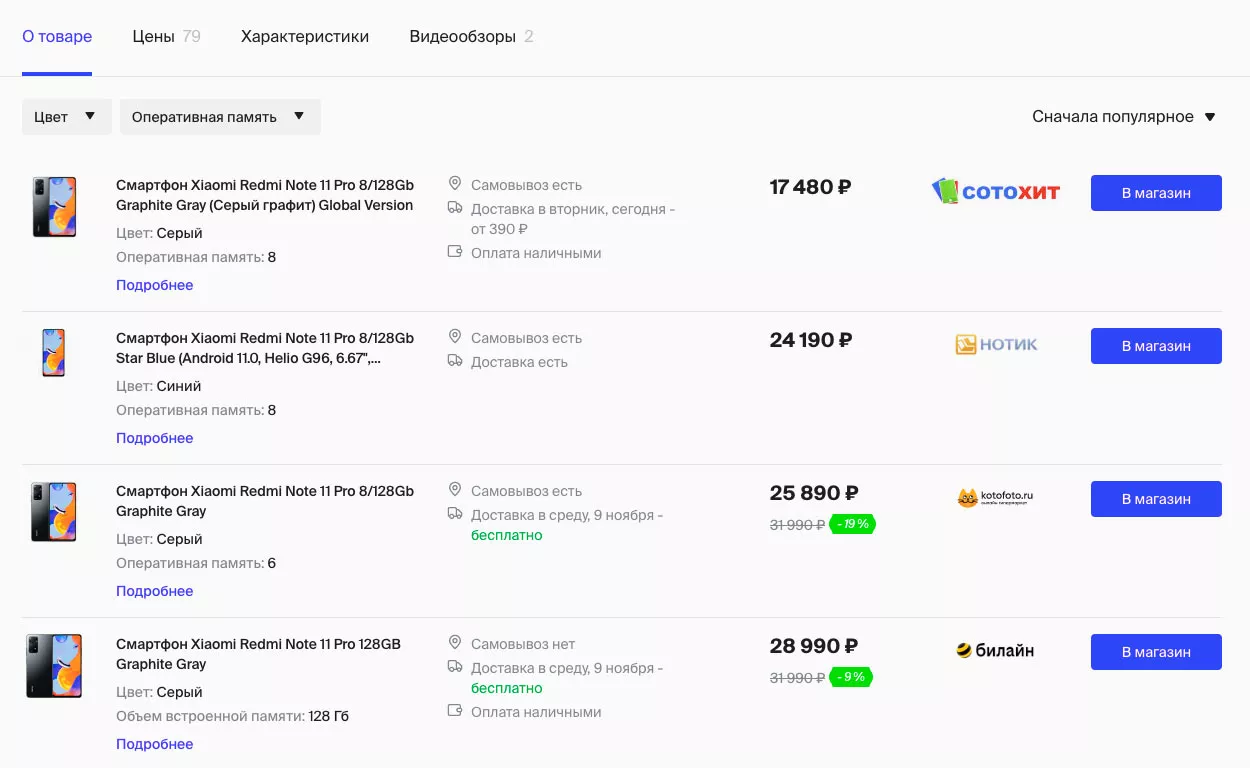This screenshot has height=768, width=1250.
Task: Open the Global Version Graphite Gray product title
Action: point(265,195)
